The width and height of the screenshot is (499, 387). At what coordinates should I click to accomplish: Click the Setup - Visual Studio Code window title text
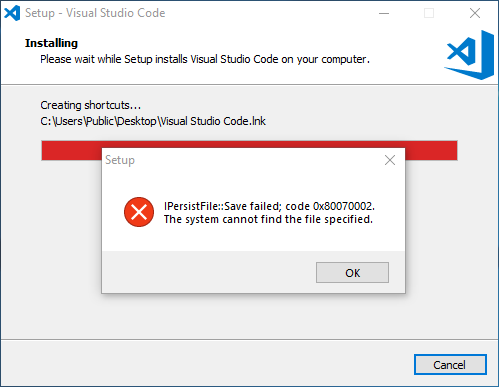pos(95,13)
